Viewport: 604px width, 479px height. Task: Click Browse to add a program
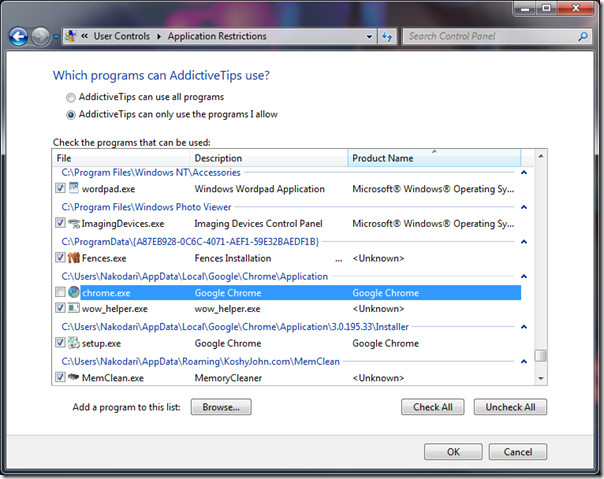(x=221, y=407)
